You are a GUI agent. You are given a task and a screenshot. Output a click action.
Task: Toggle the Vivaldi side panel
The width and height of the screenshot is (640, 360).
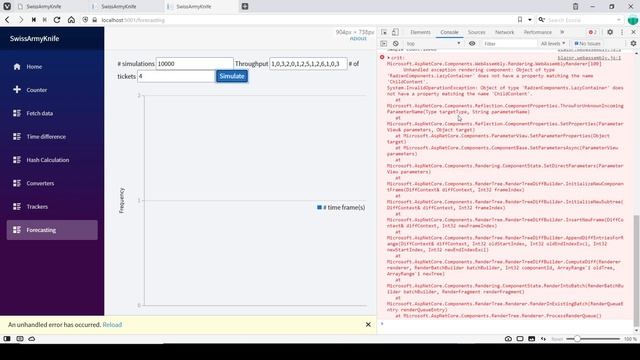coord(7,339)
